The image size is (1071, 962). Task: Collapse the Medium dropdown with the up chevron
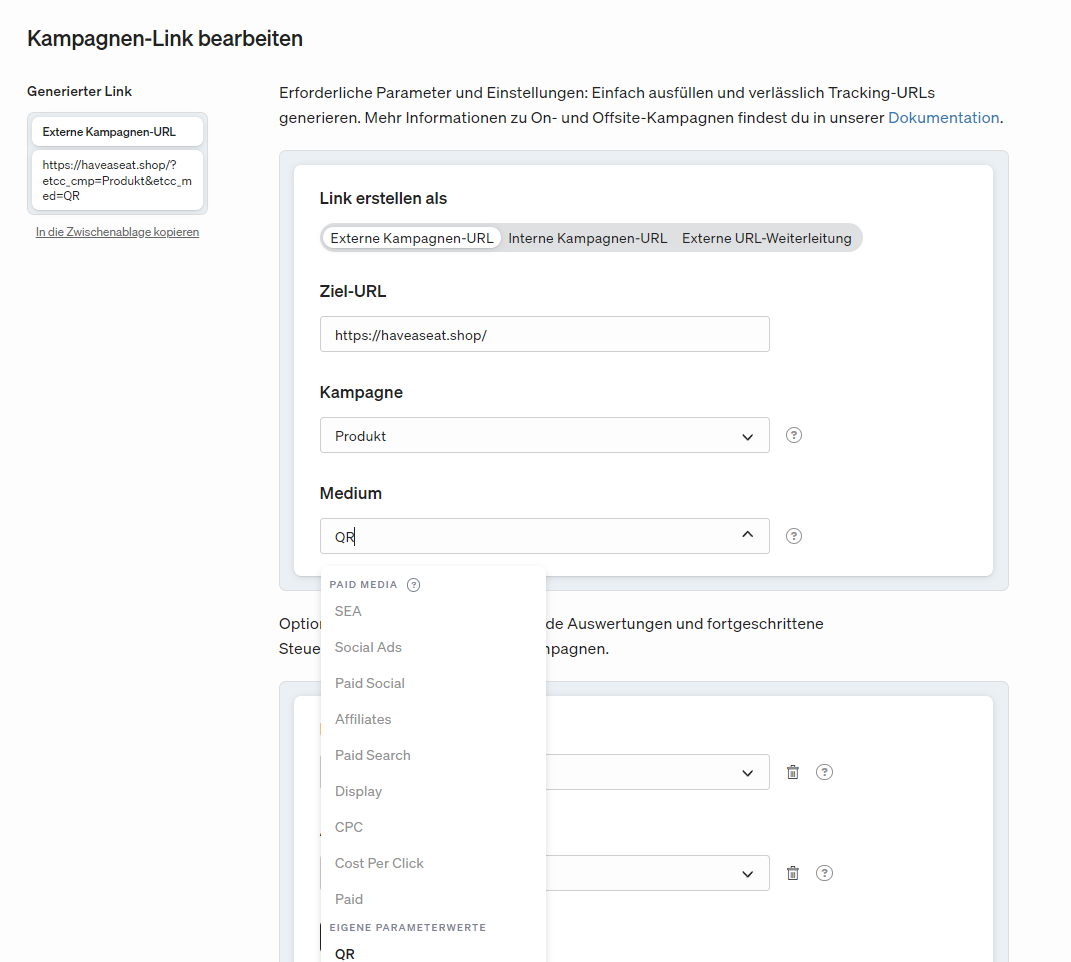(x=747, y=535)
